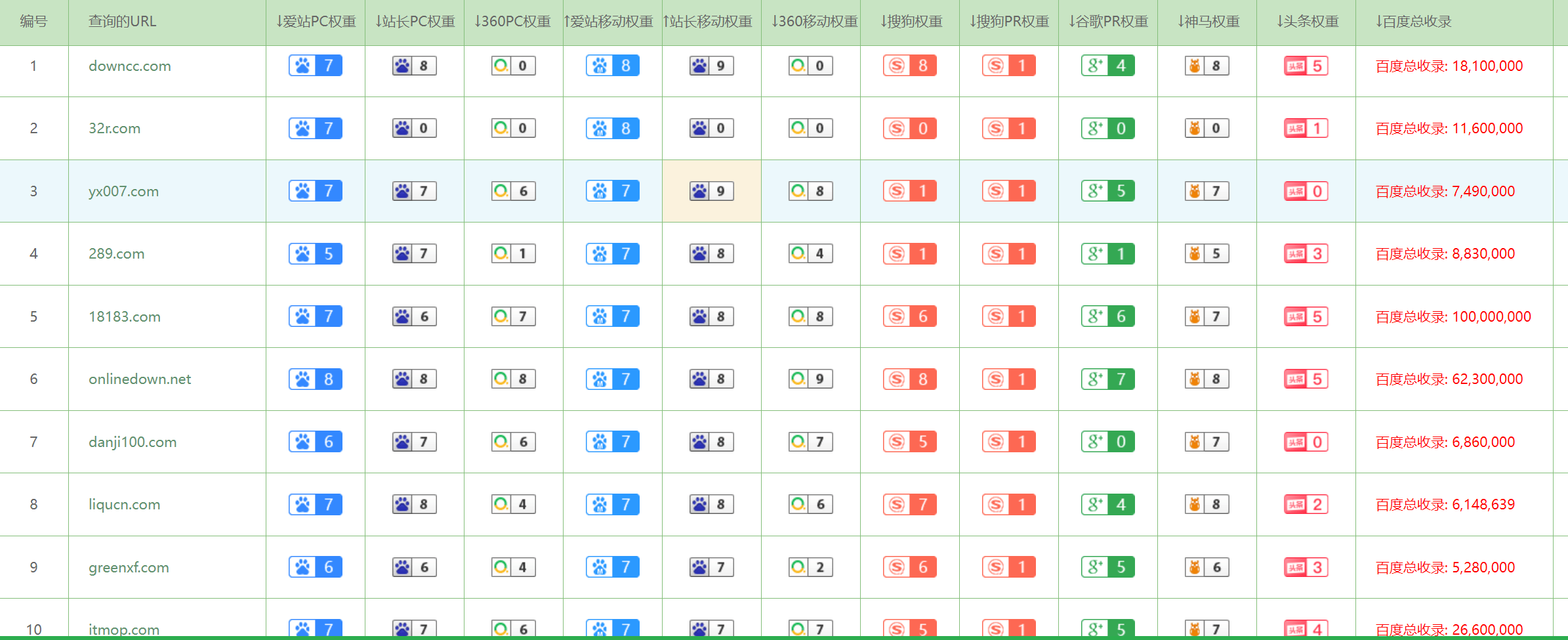Click danji100.com 头条 weight badge 0

coord(1306,442)
